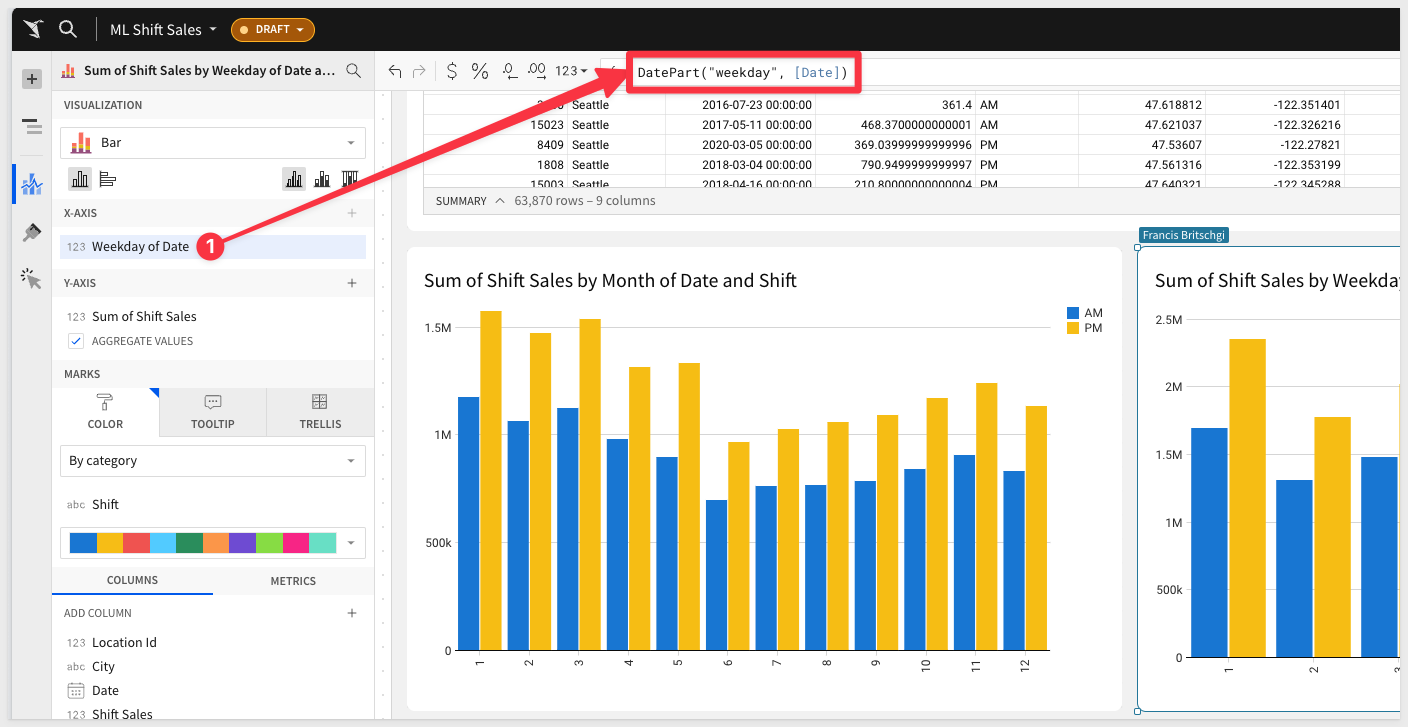The image size is (1408, 727).
Task: Open the paintbrush format panel icon
Action: click(x=32, y=232)
